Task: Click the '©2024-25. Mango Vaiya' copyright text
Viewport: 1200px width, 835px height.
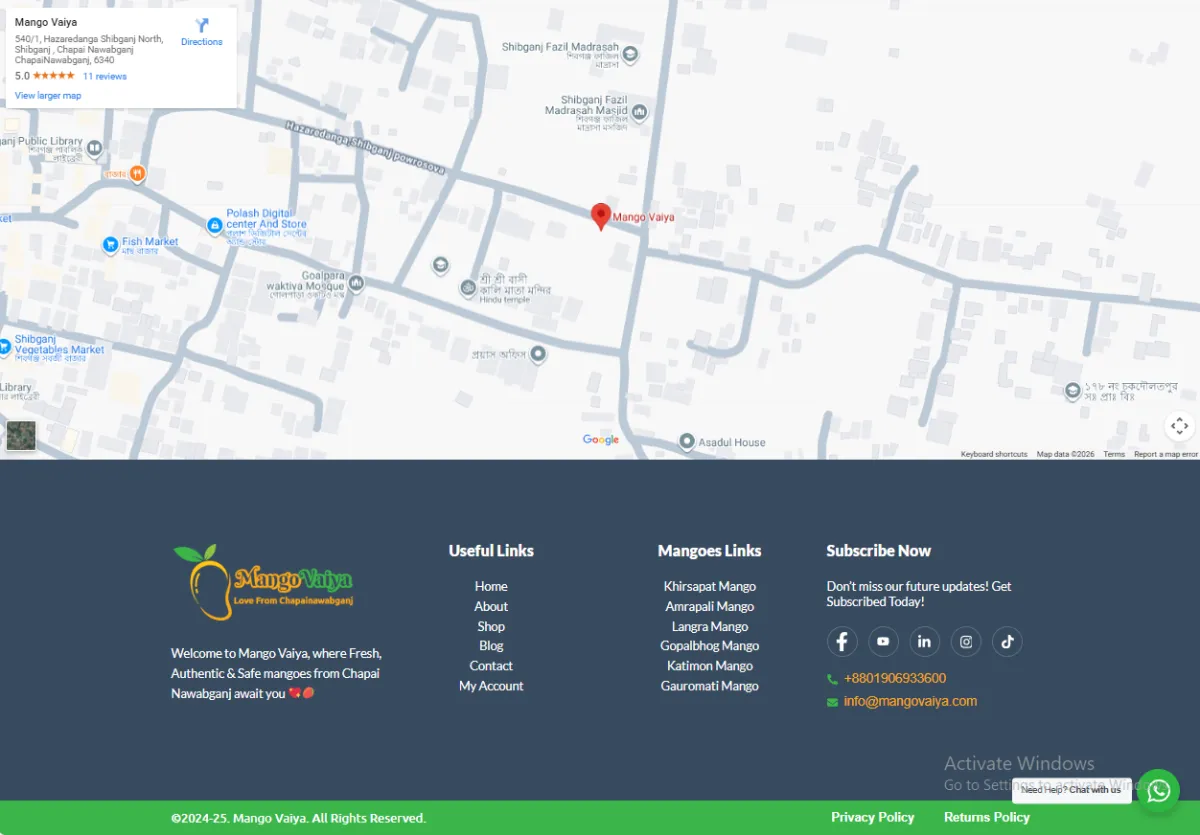Action: [299, 818]
